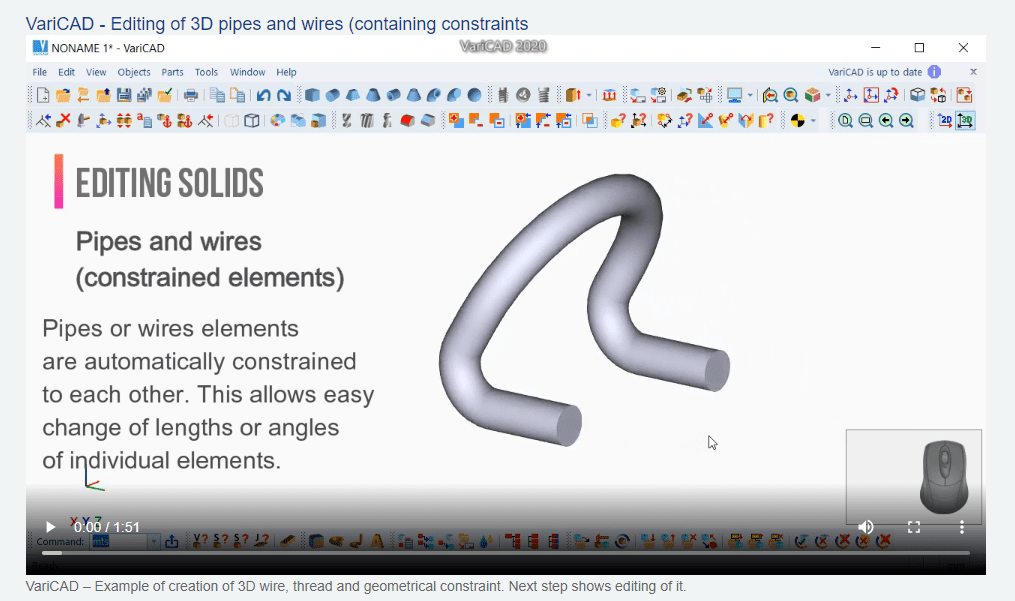1015x601 pixels.
Task: Undo the last action
Action: click(263, 96)
